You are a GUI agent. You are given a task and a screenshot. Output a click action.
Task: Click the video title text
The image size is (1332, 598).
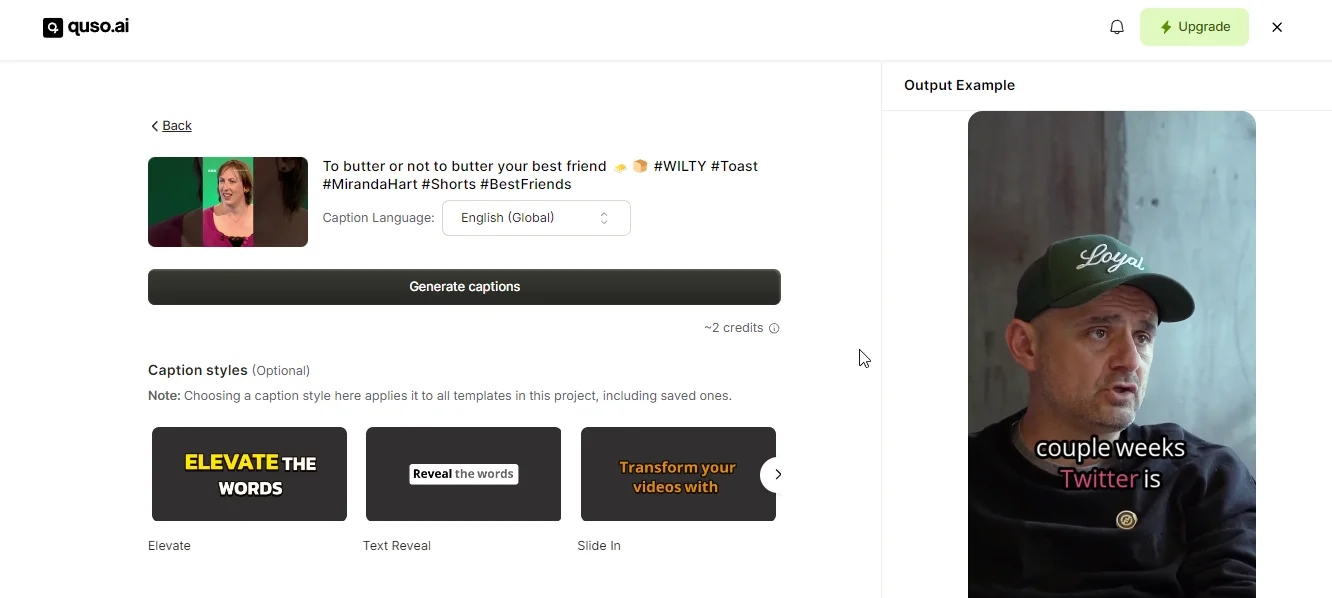click(x=540, y=175)
